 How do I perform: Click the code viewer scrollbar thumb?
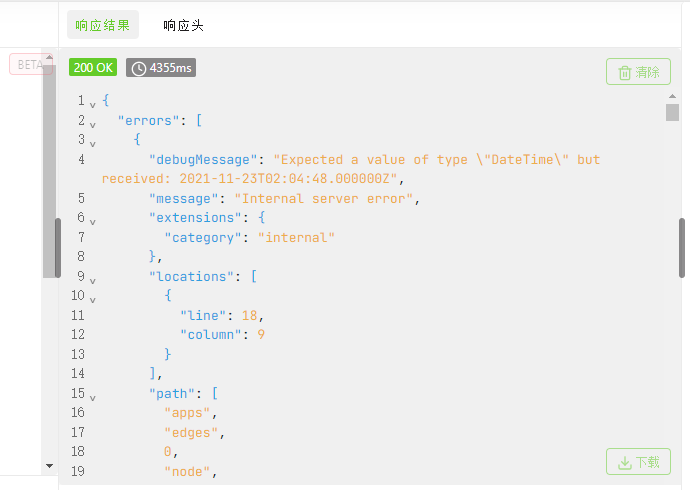tap(672, 111)
